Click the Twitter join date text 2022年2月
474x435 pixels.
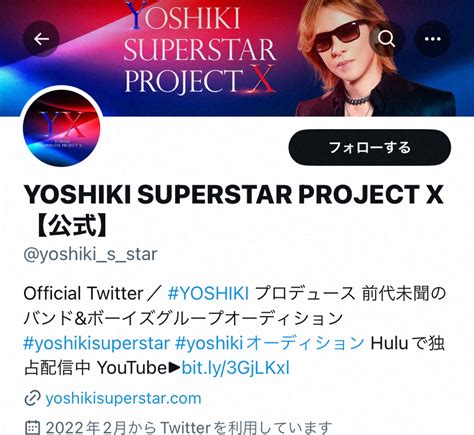click(85, 428)
